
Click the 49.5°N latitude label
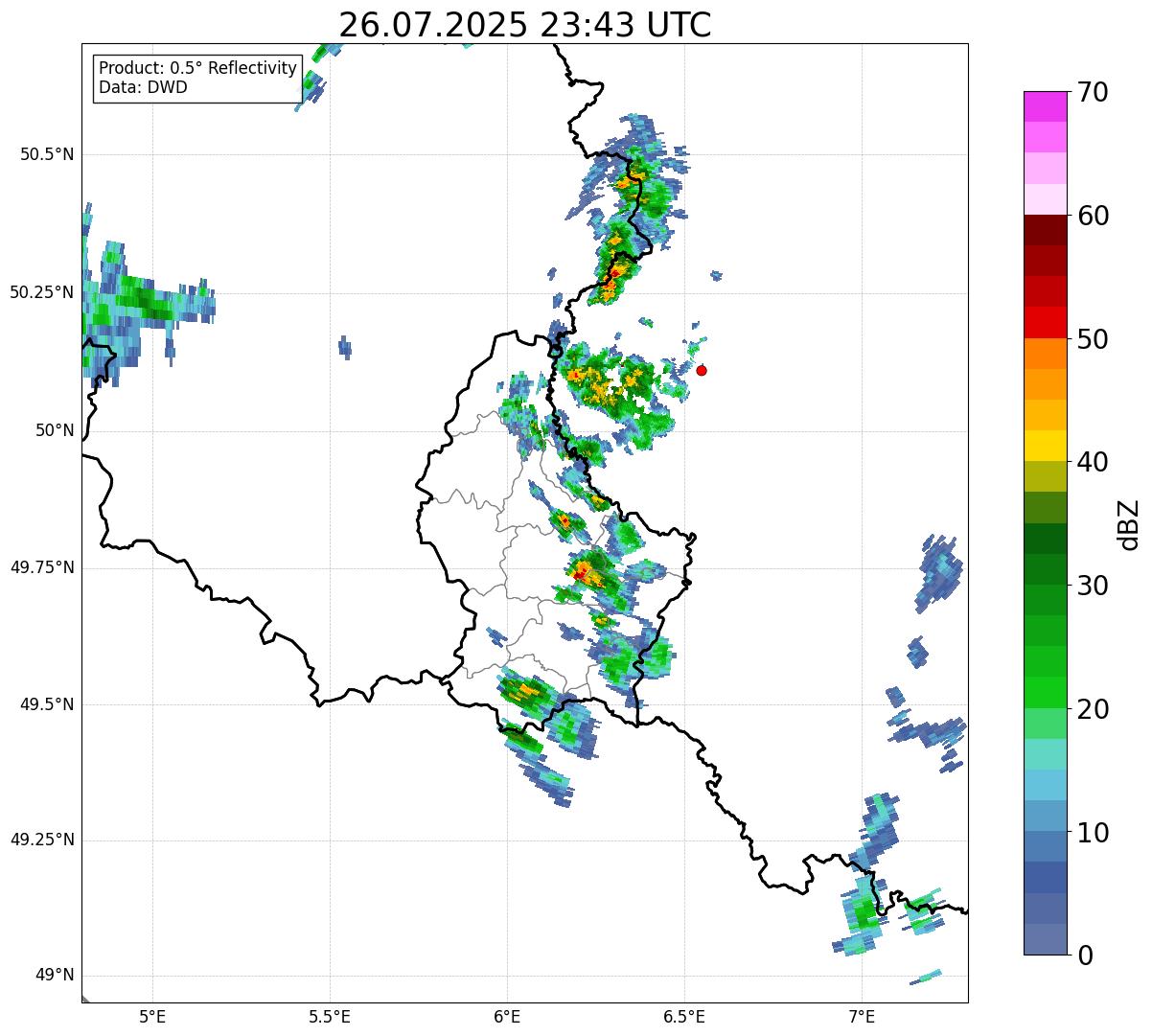47,704
